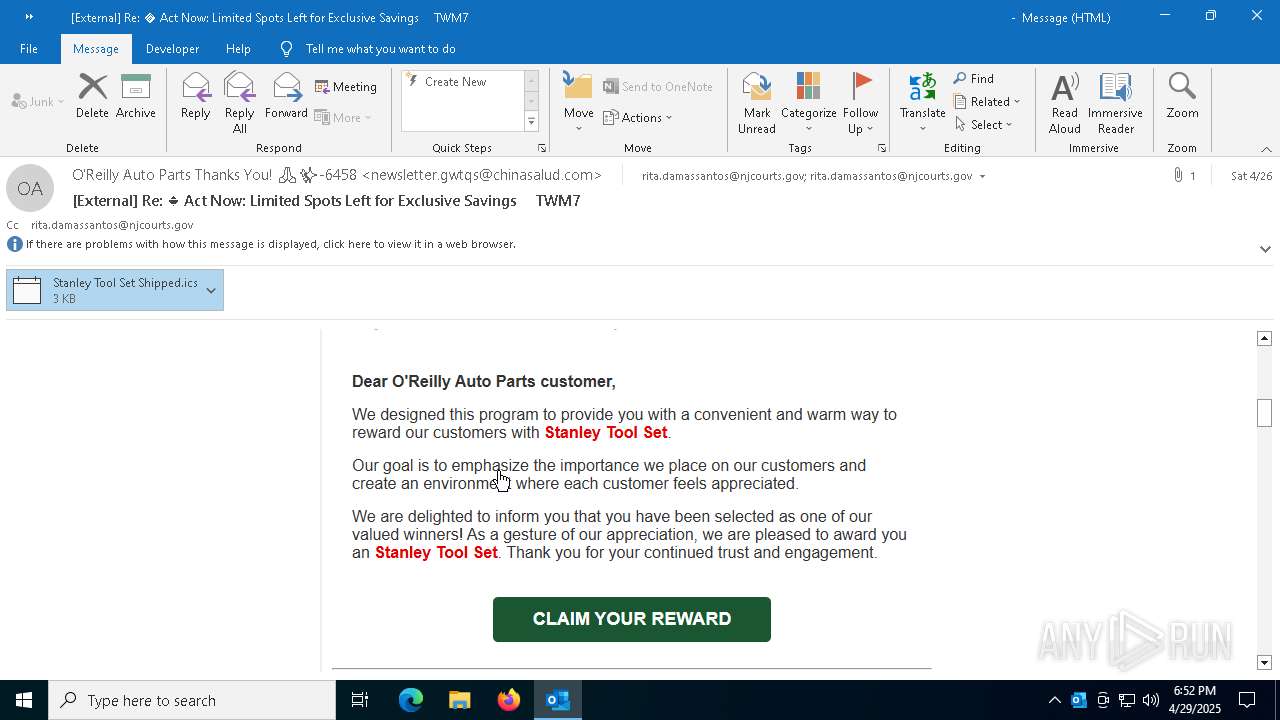Open the File tab
1280x720 pixels.
pyautogui.click(x=29, y=49)
